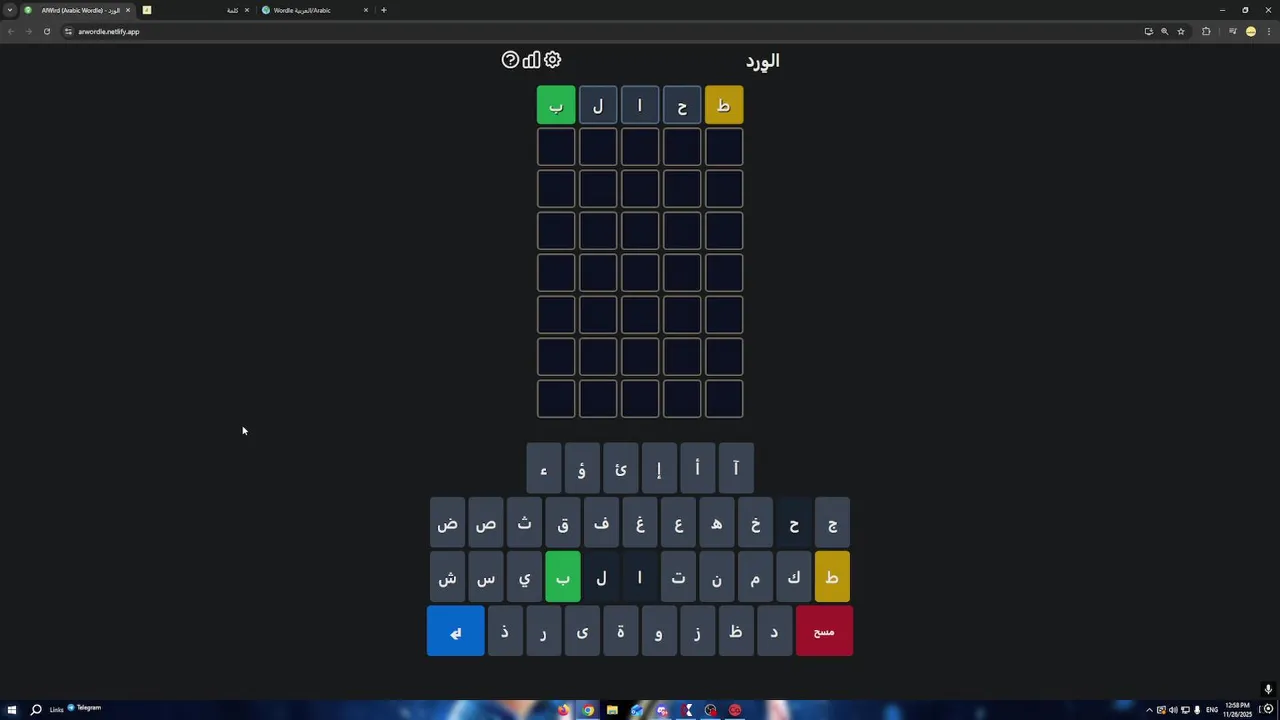Open Windows taskbar search
This screenshot has width=1280, height=720.
coord(36,710)
